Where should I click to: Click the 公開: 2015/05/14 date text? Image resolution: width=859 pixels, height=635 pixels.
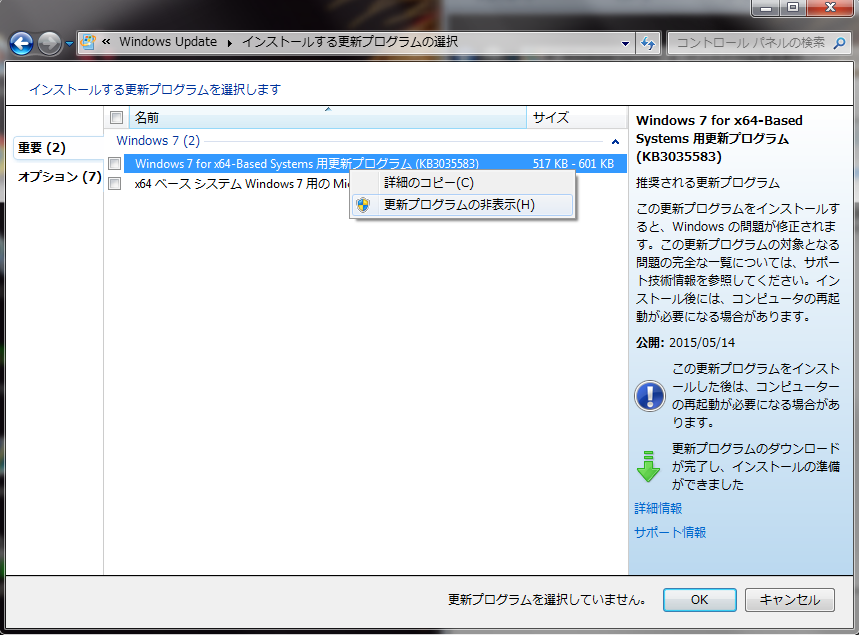[x=685, y=343]
